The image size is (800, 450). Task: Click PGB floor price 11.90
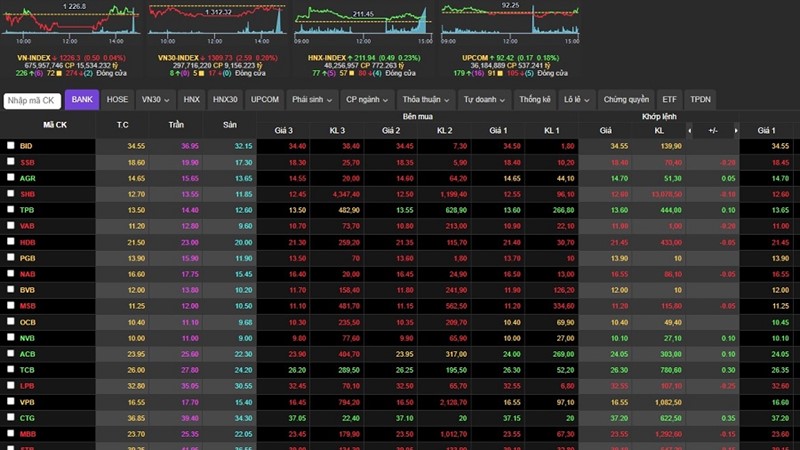[x=243, y=258]
